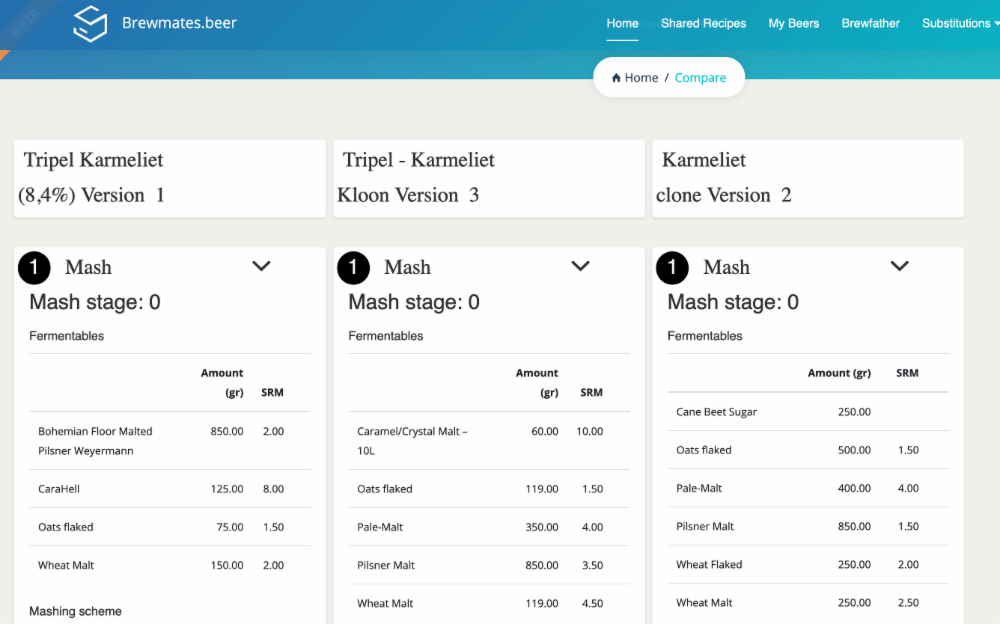
Task: Click the Amount (gr) header in Version 2 table
Action: (839, 373)
